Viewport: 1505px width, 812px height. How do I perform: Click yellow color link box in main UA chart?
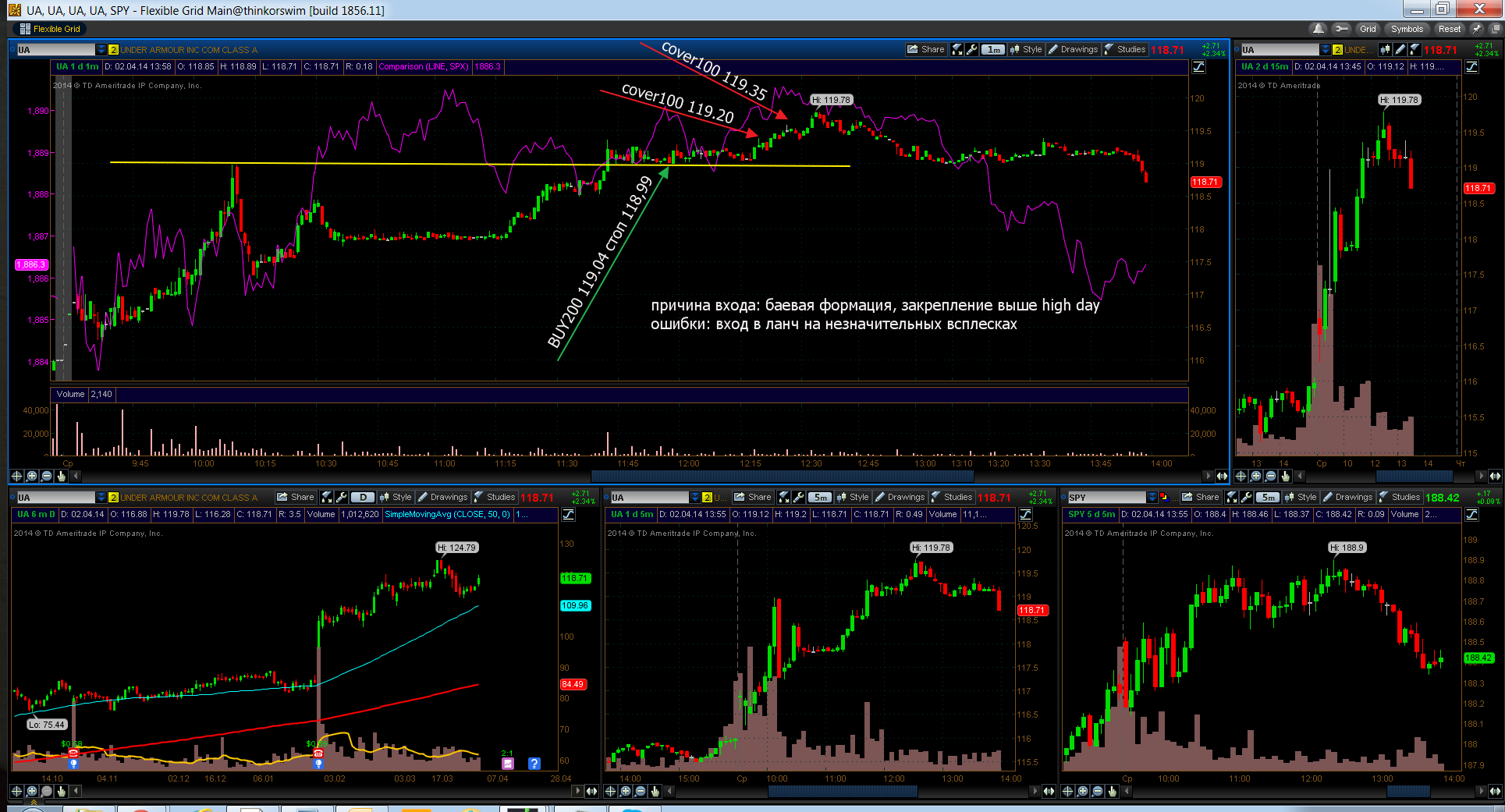113,50
